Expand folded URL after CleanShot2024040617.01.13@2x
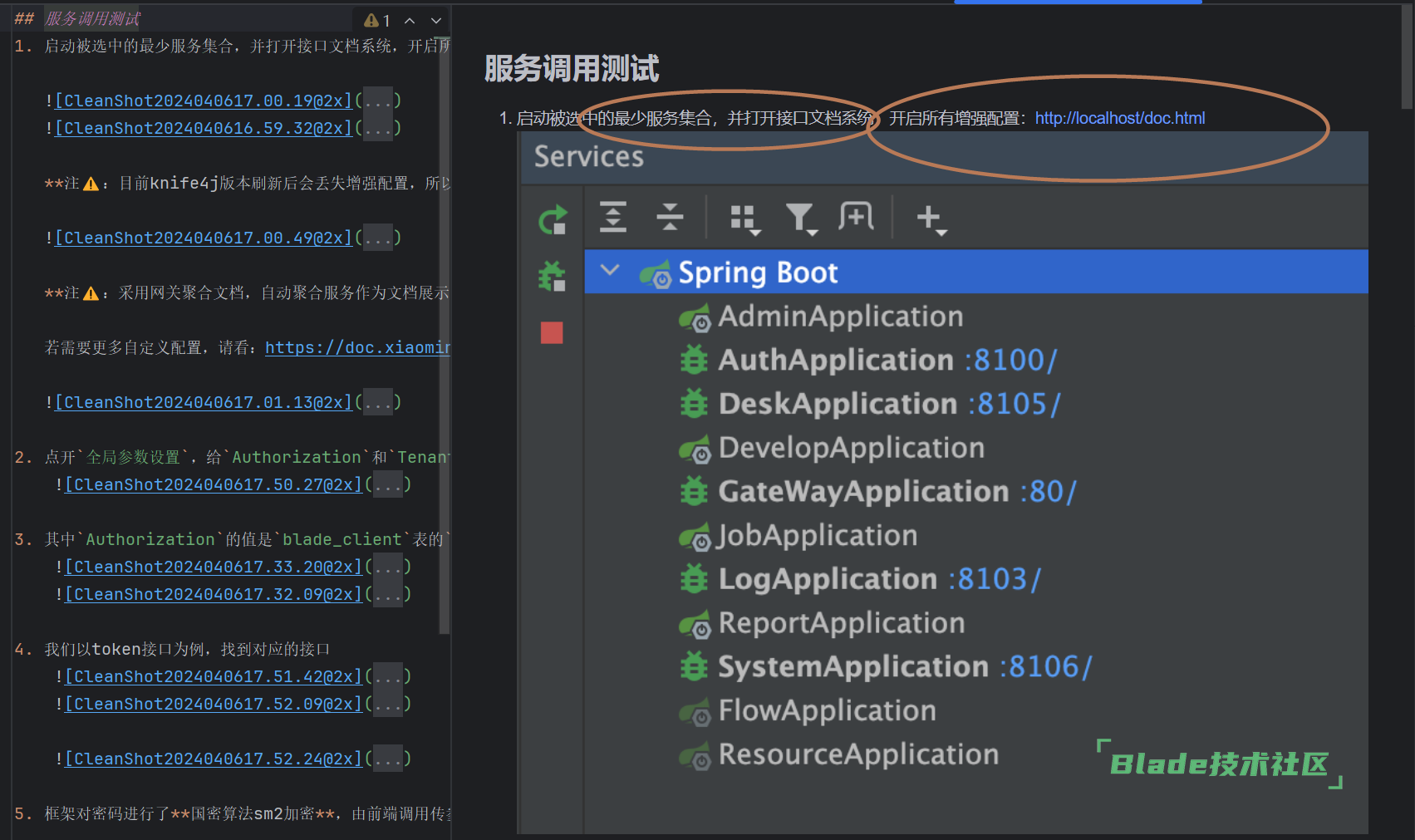 (378, 402)
